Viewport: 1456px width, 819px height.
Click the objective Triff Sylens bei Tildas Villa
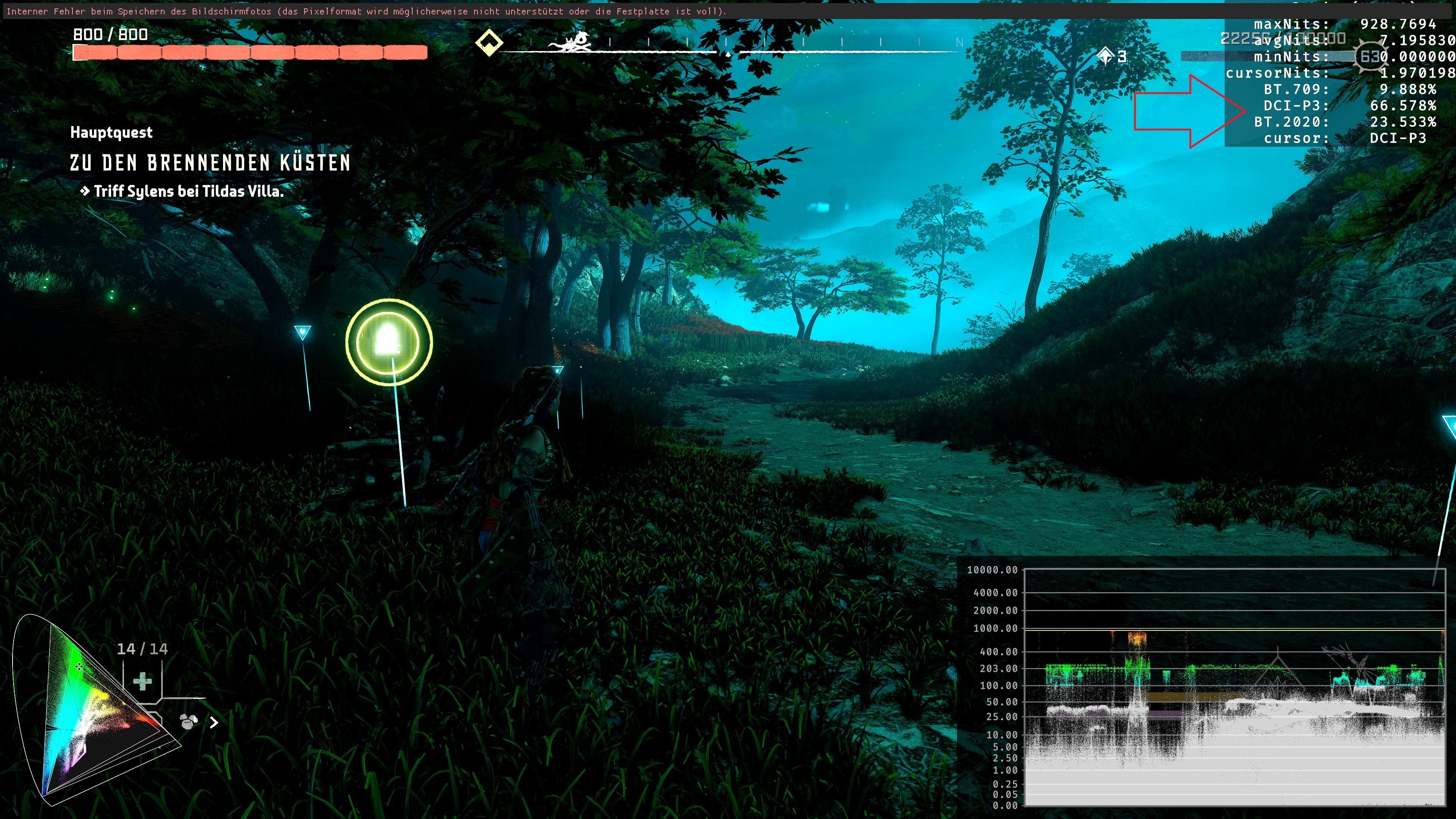tap(189, 191)
